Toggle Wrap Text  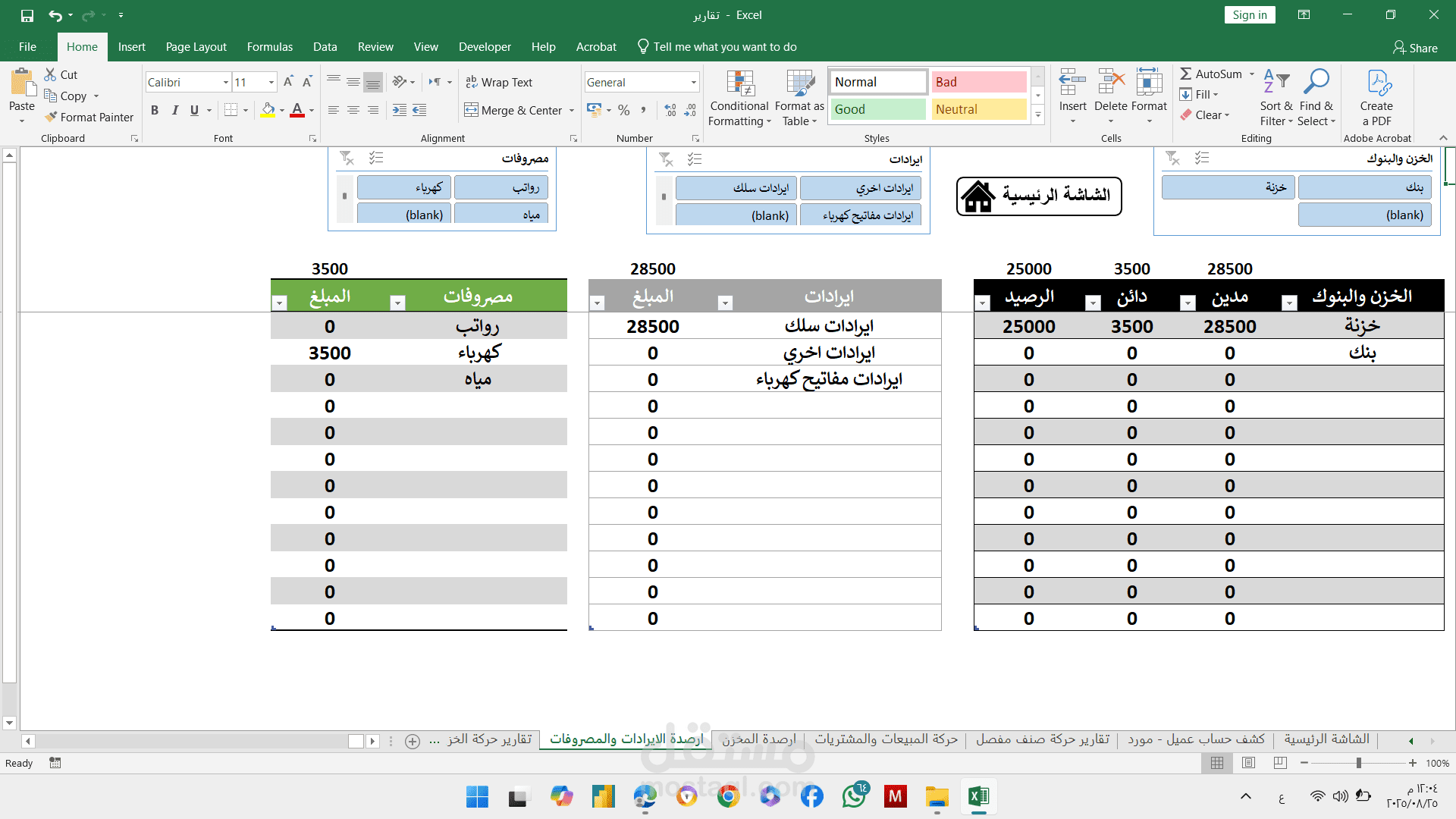coord(499,82)
